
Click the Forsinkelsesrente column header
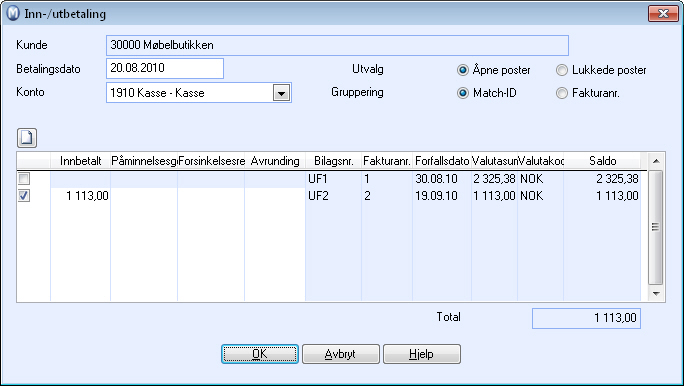point(211,161)
